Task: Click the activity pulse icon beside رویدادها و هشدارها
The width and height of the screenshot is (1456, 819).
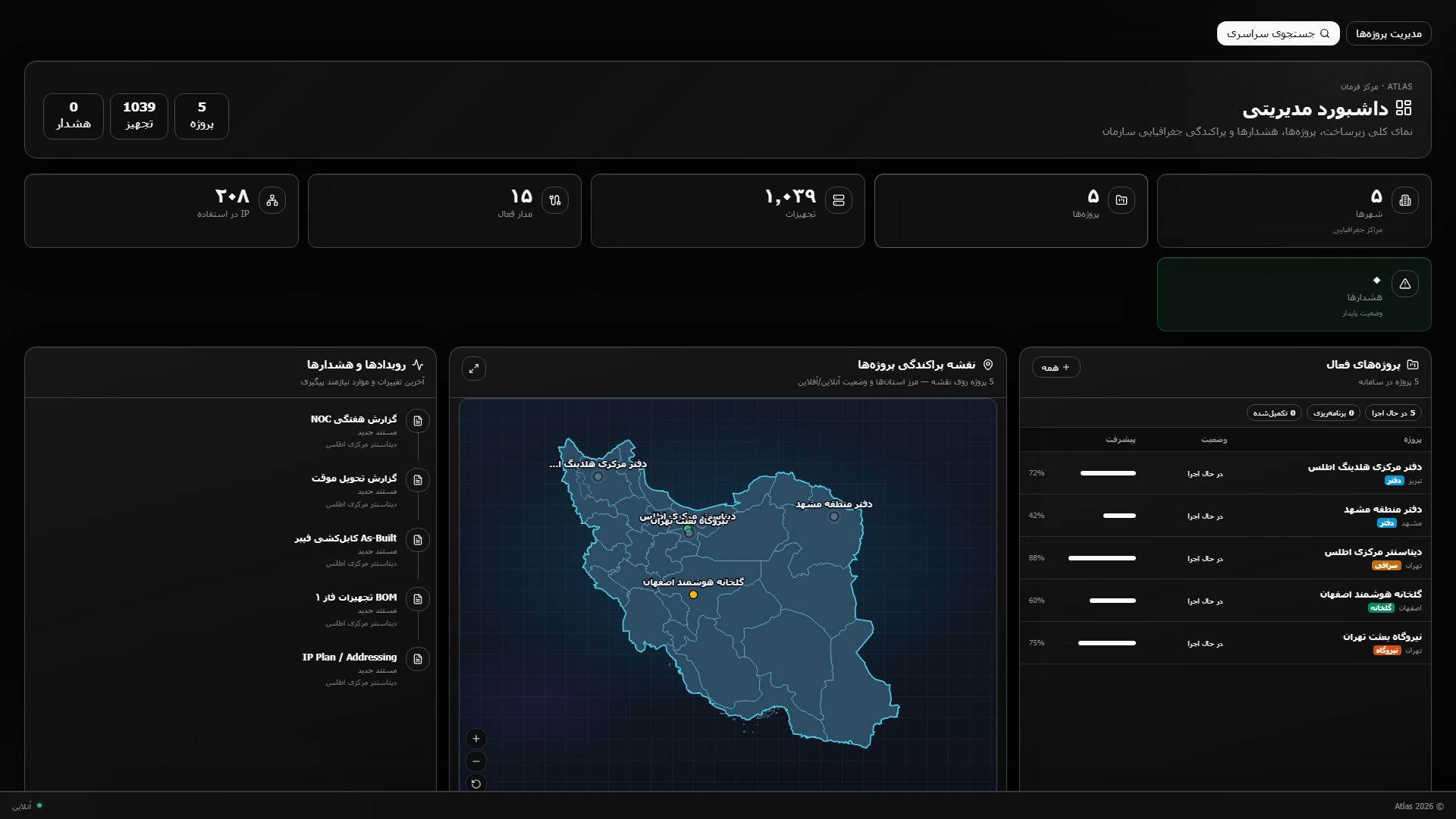Action: [418, 365]
